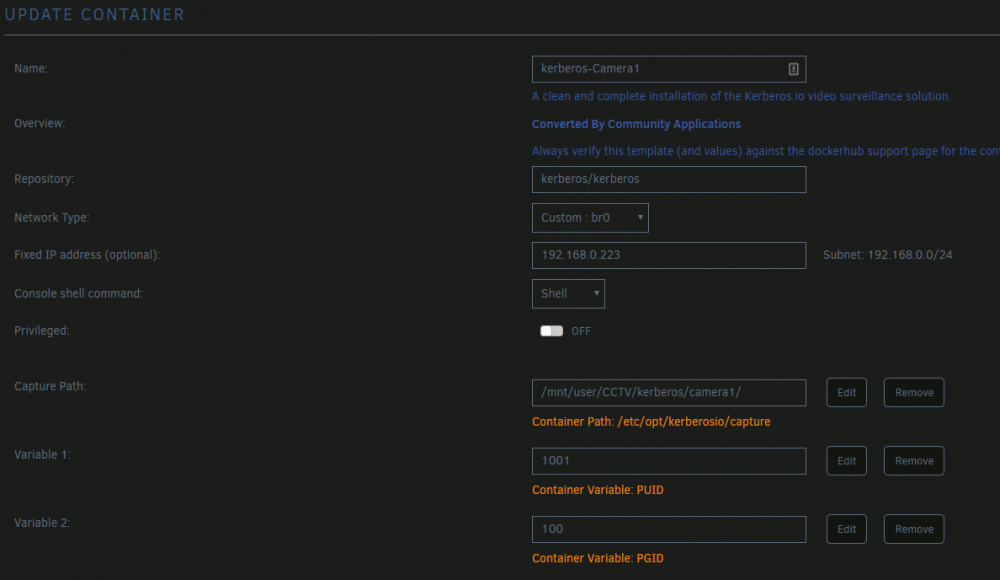Open the Network Type dropdown
Image resolution: width=1000 pixels, height=580 pixels.
coord(590,218)
